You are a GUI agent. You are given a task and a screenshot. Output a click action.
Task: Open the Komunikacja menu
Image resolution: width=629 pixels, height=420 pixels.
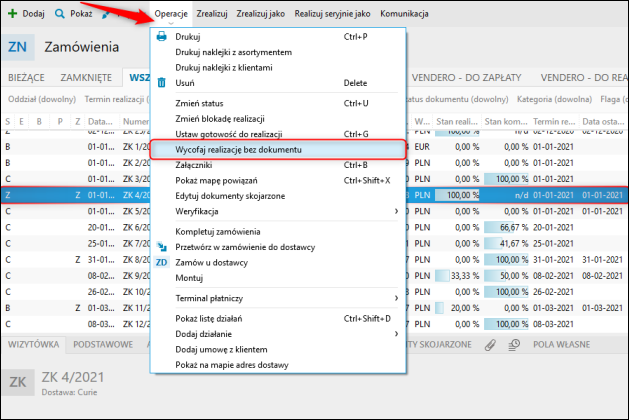point(404,14)
